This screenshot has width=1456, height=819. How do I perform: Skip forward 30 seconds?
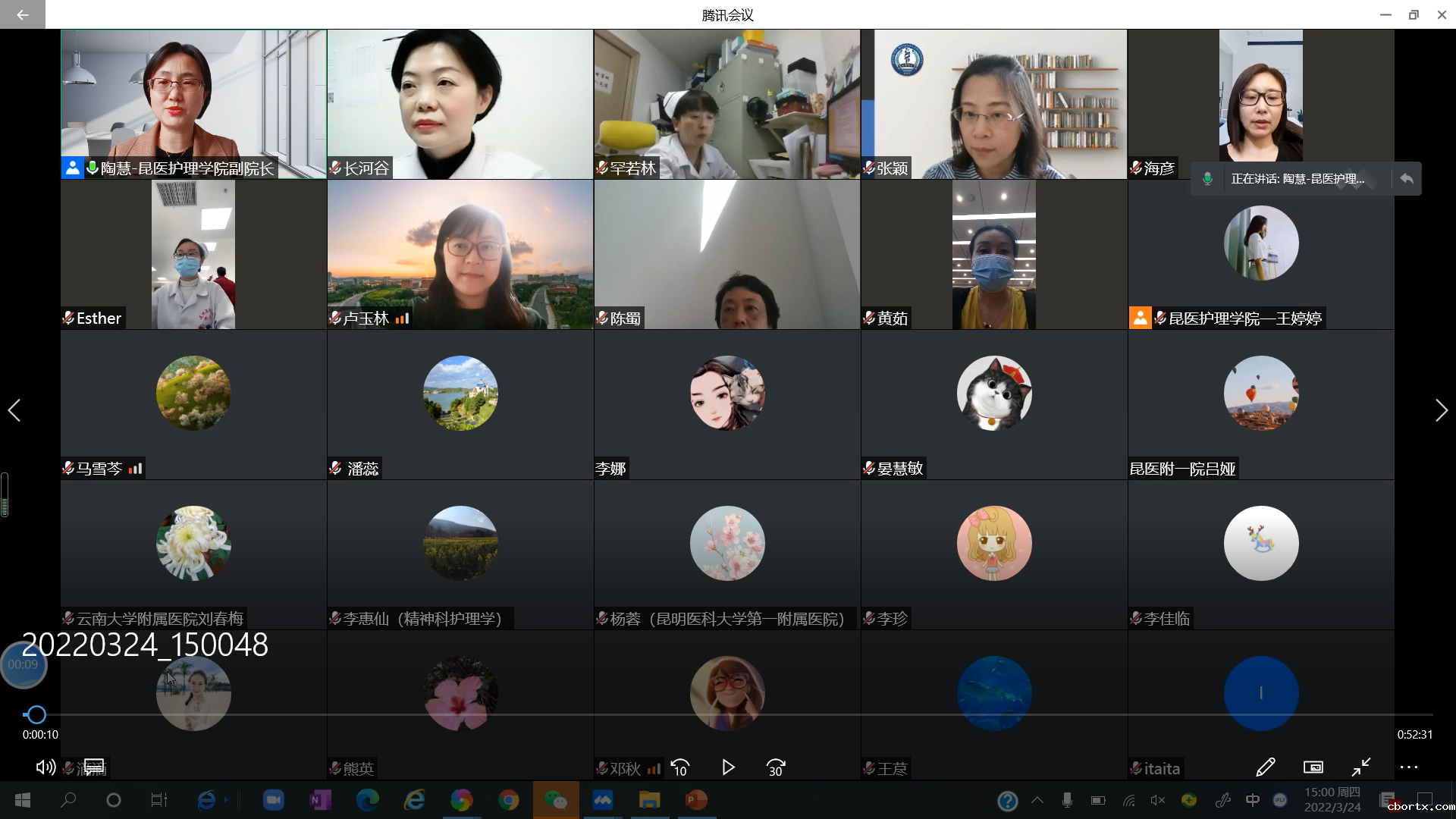pos(776,767)
